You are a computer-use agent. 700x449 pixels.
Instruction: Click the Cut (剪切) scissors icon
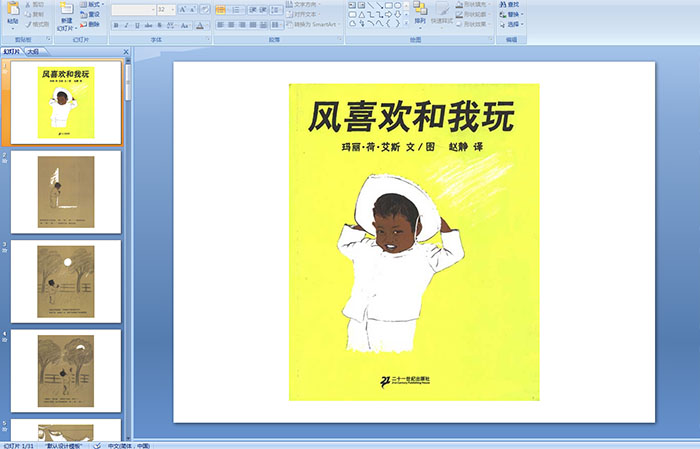pos(28,5)
